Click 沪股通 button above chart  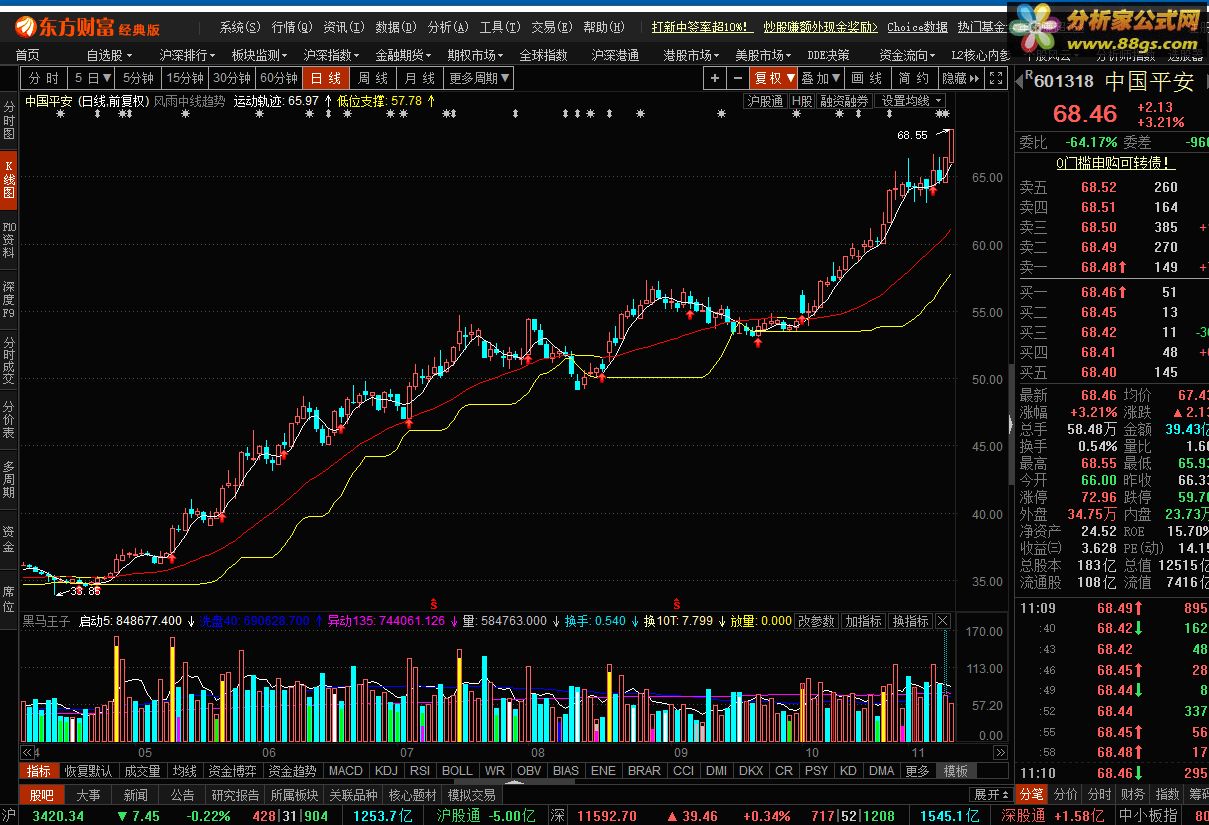(765, 101)
